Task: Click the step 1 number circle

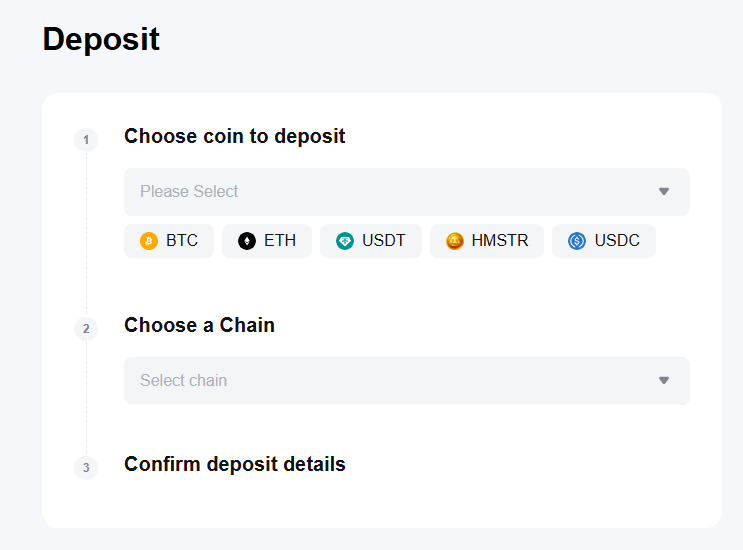Action: pos(86,140)
